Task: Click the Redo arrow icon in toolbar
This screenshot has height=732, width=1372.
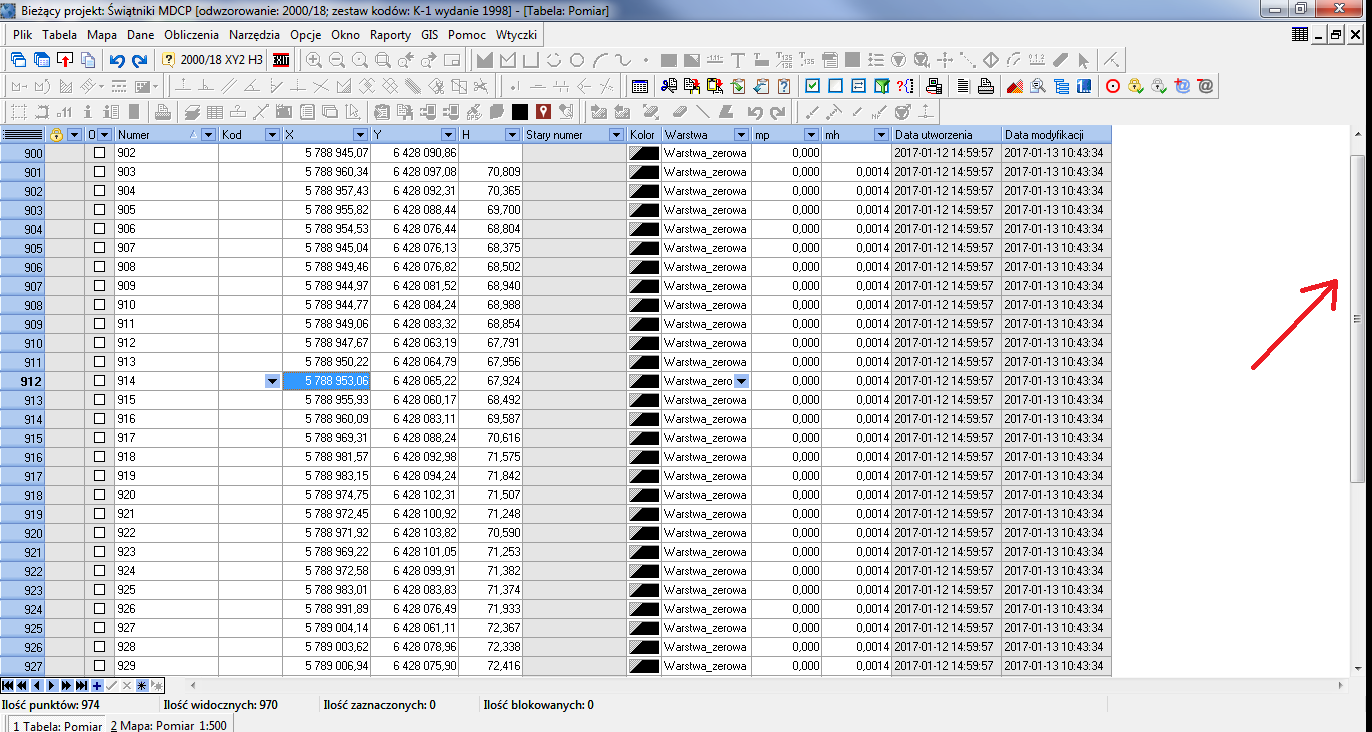Action: [140, 60]
